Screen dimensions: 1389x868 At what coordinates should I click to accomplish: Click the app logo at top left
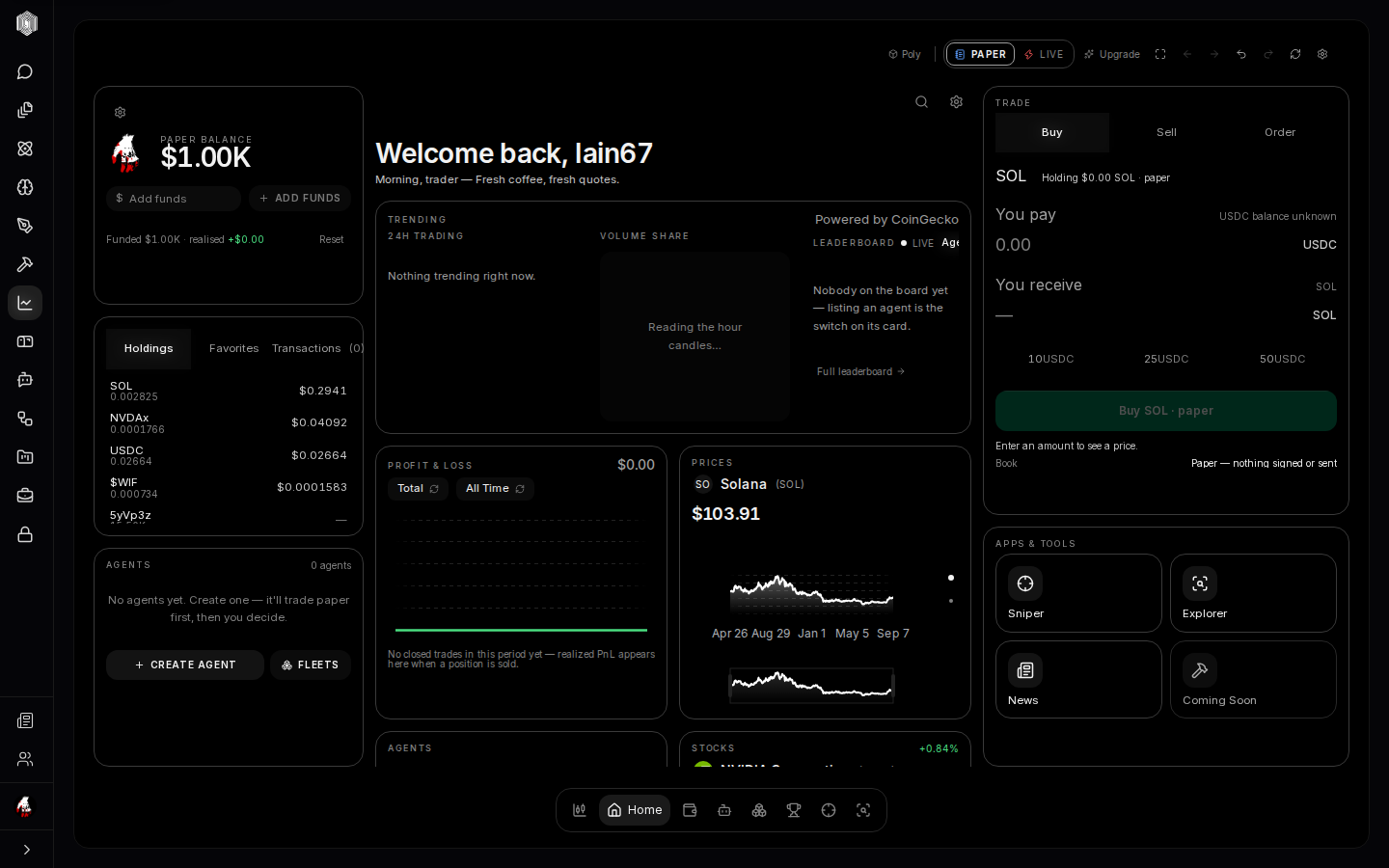click(x=27, y=23)
